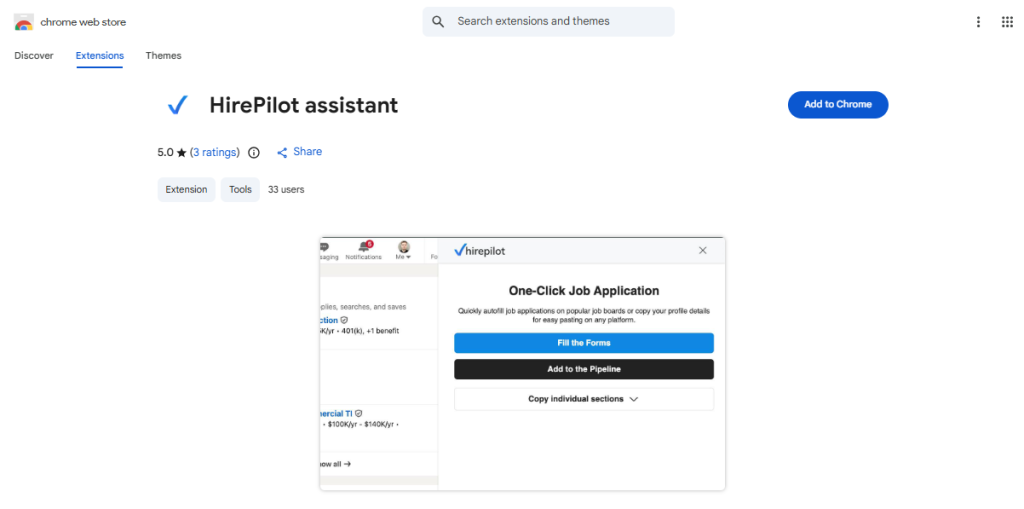This screenshot has height=509, width=1024.
Task: Click the Tools category chip
Action: [x=240, y=189]
